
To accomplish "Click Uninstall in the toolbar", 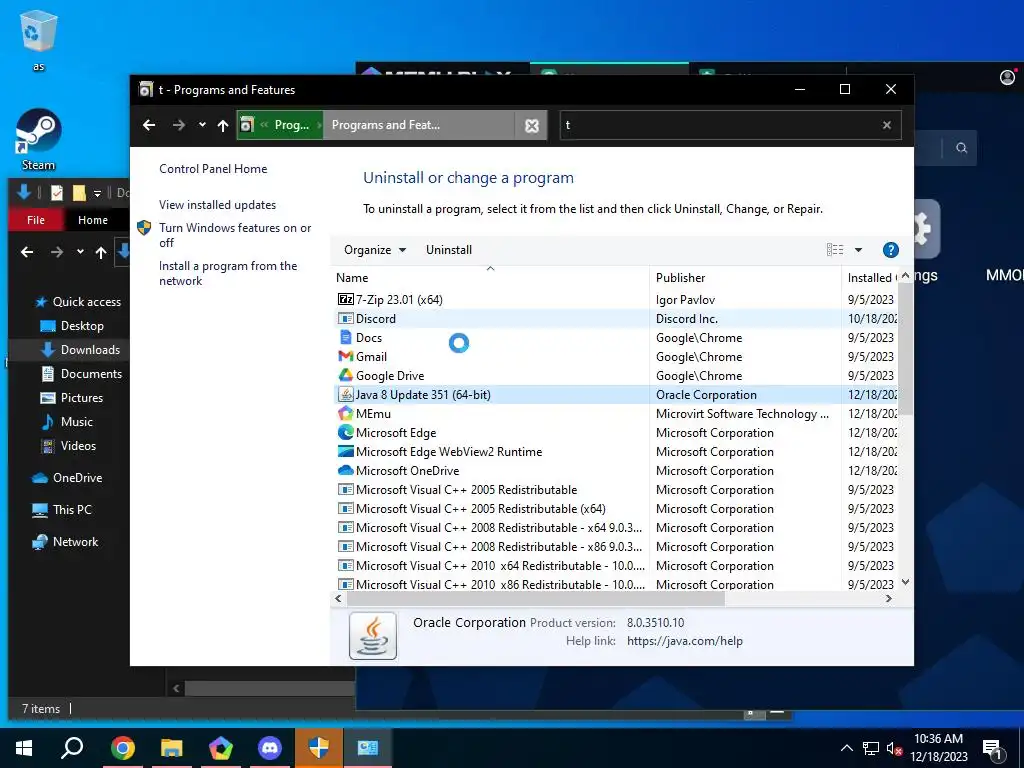I will [x=449, y=250].
